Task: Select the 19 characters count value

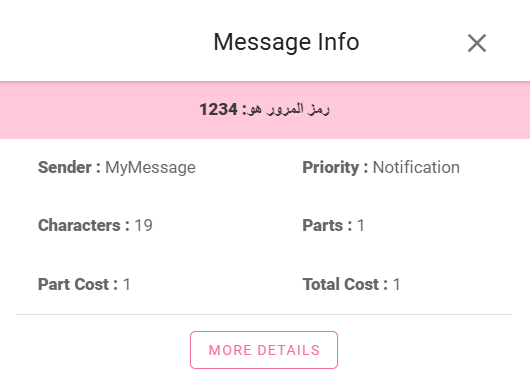Action: point(144,225)
